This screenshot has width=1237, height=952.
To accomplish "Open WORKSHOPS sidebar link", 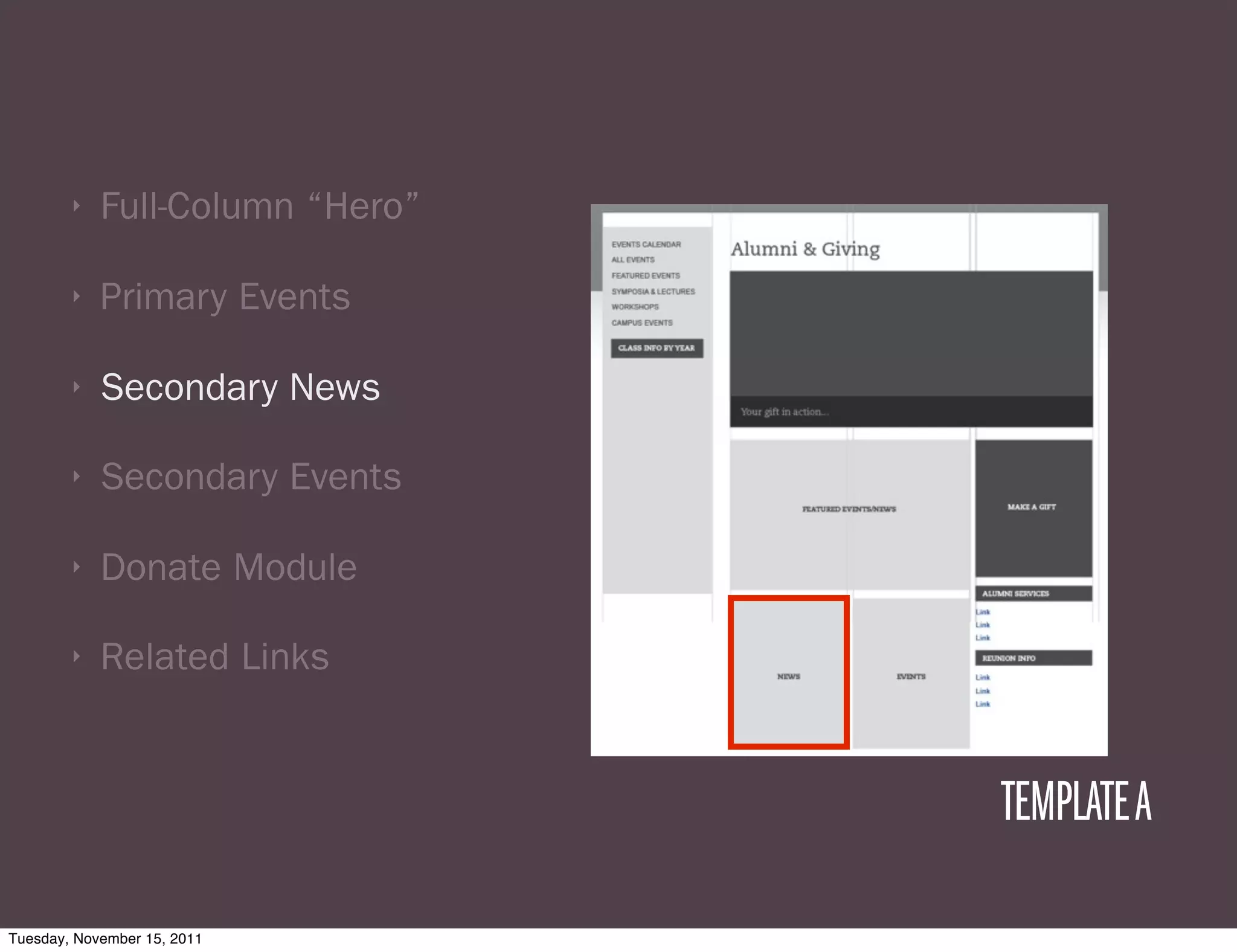I will 635,307.
